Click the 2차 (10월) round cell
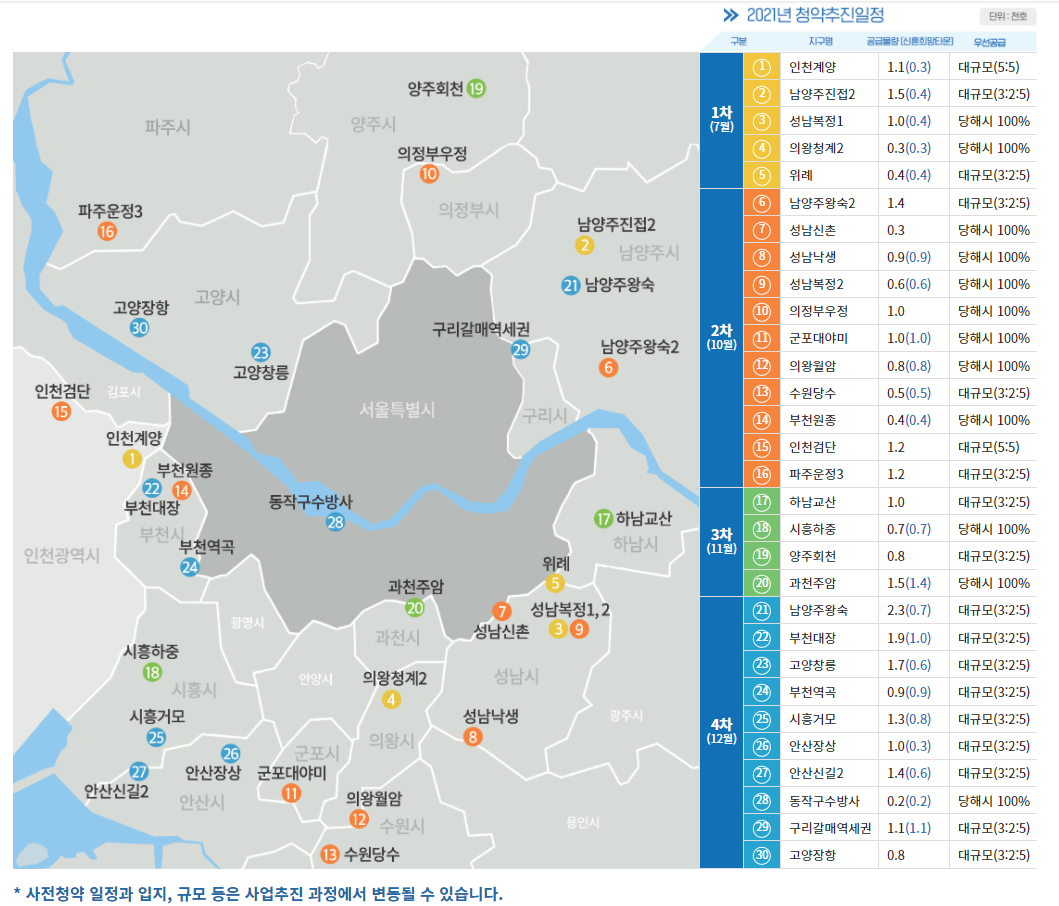 coord(721,338)
